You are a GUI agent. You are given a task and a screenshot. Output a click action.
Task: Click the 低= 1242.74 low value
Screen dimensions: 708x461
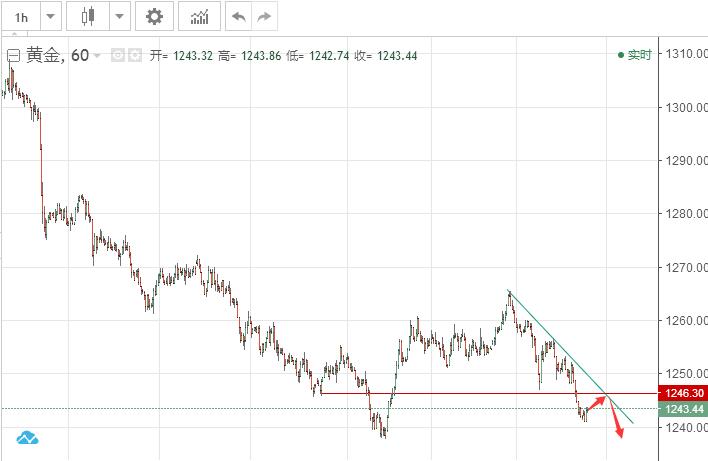(317, 56)
